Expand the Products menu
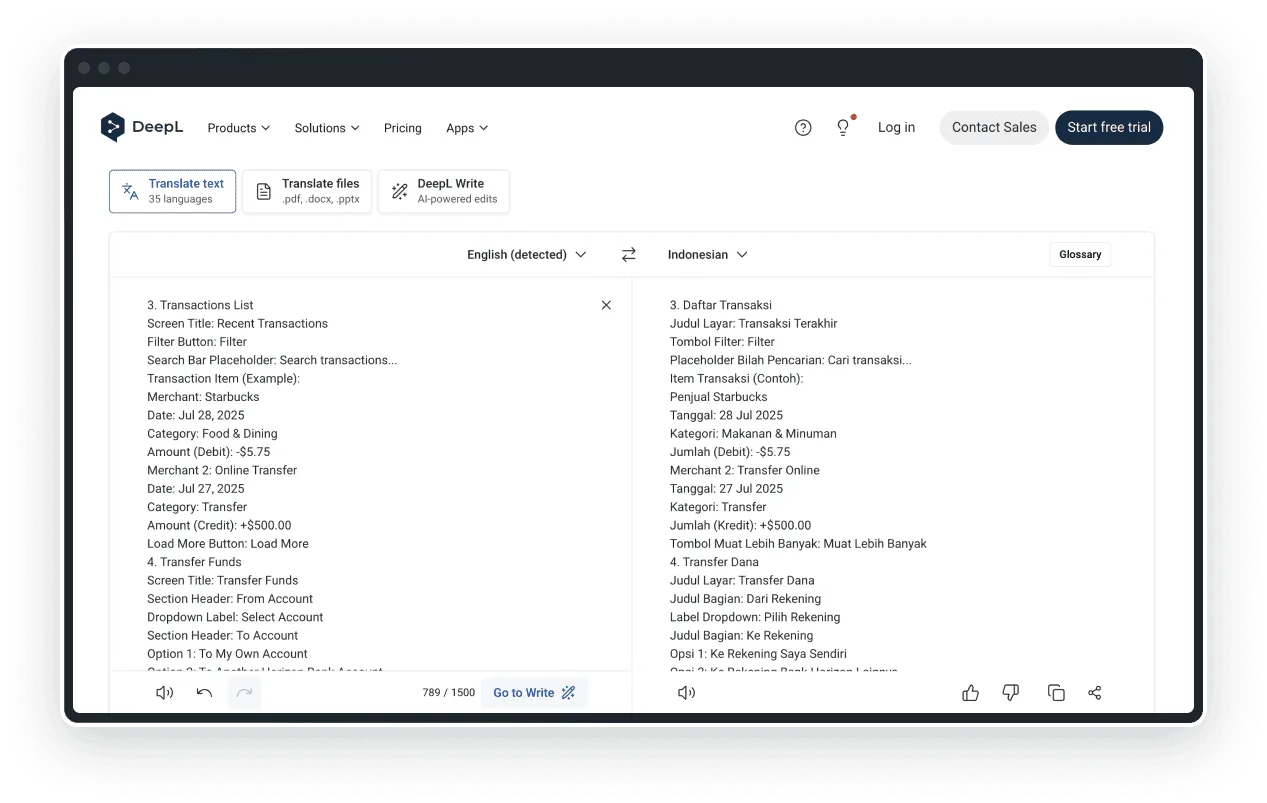 238,128
